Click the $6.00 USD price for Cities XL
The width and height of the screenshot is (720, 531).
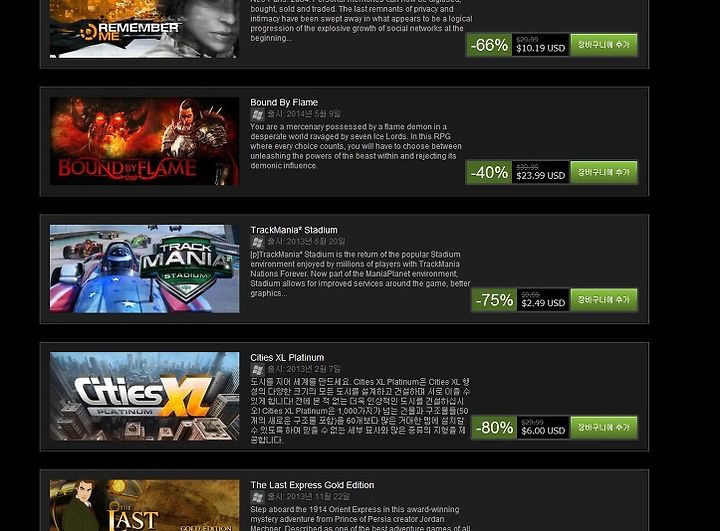pos(543,431)
